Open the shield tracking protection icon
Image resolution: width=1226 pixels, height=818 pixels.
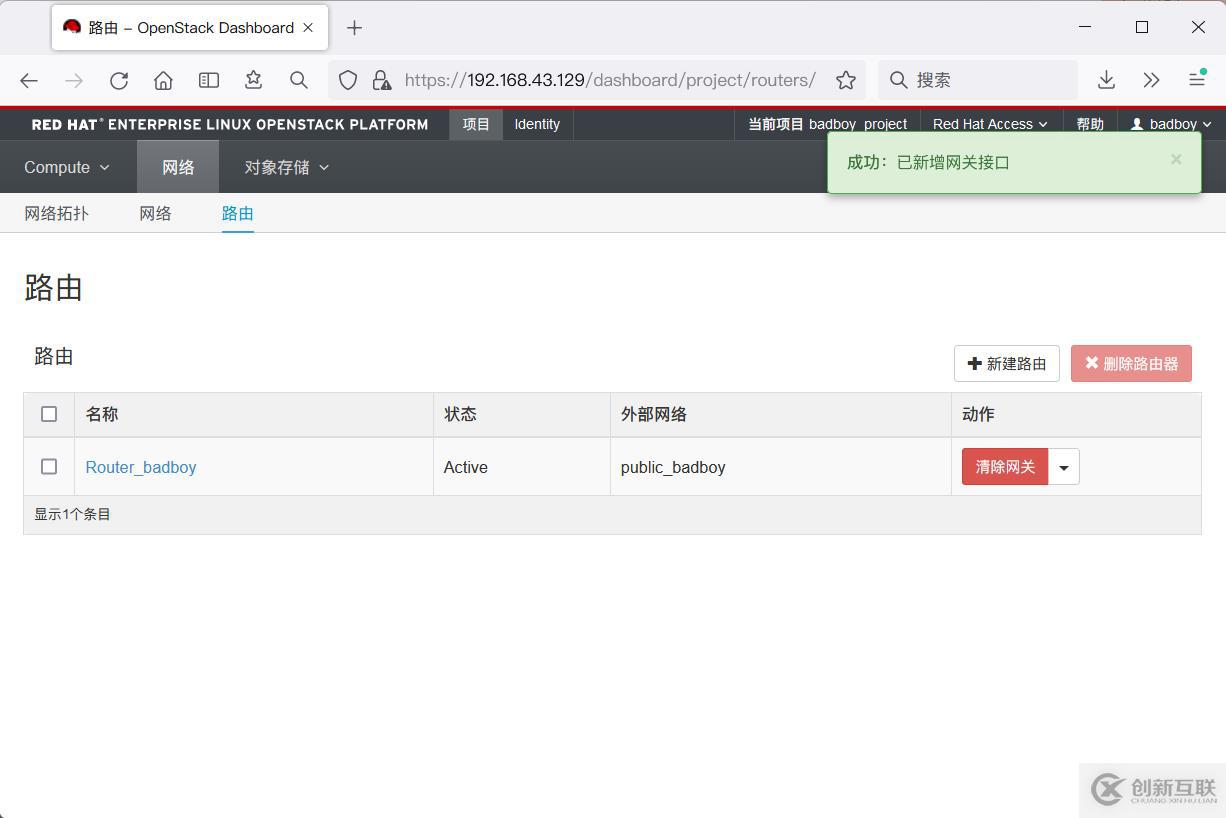(x=348, y=80)
